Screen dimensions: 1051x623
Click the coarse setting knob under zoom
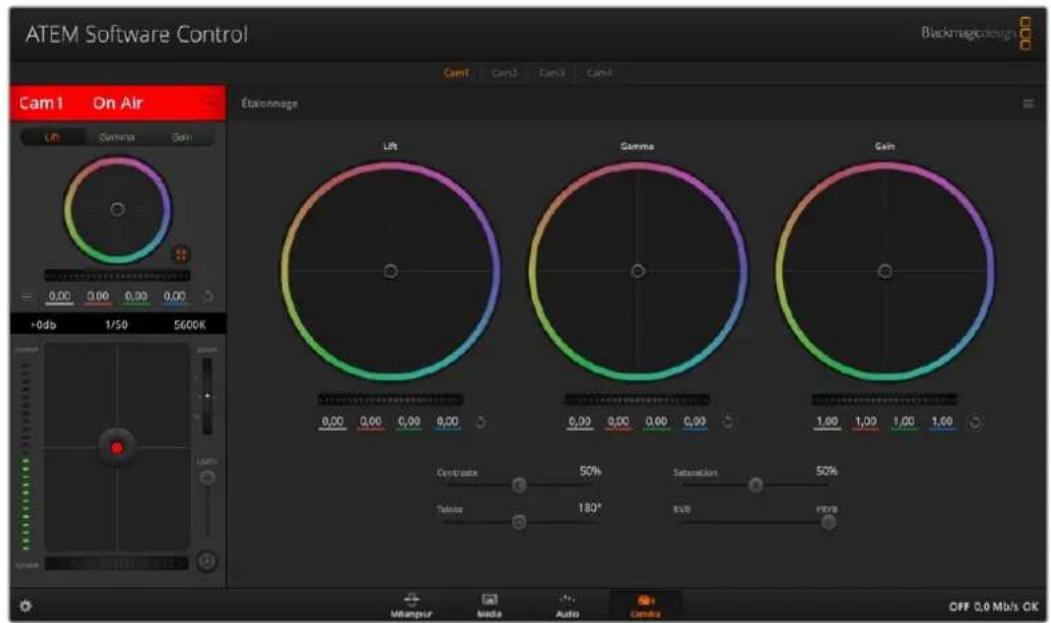click(207, 477)
